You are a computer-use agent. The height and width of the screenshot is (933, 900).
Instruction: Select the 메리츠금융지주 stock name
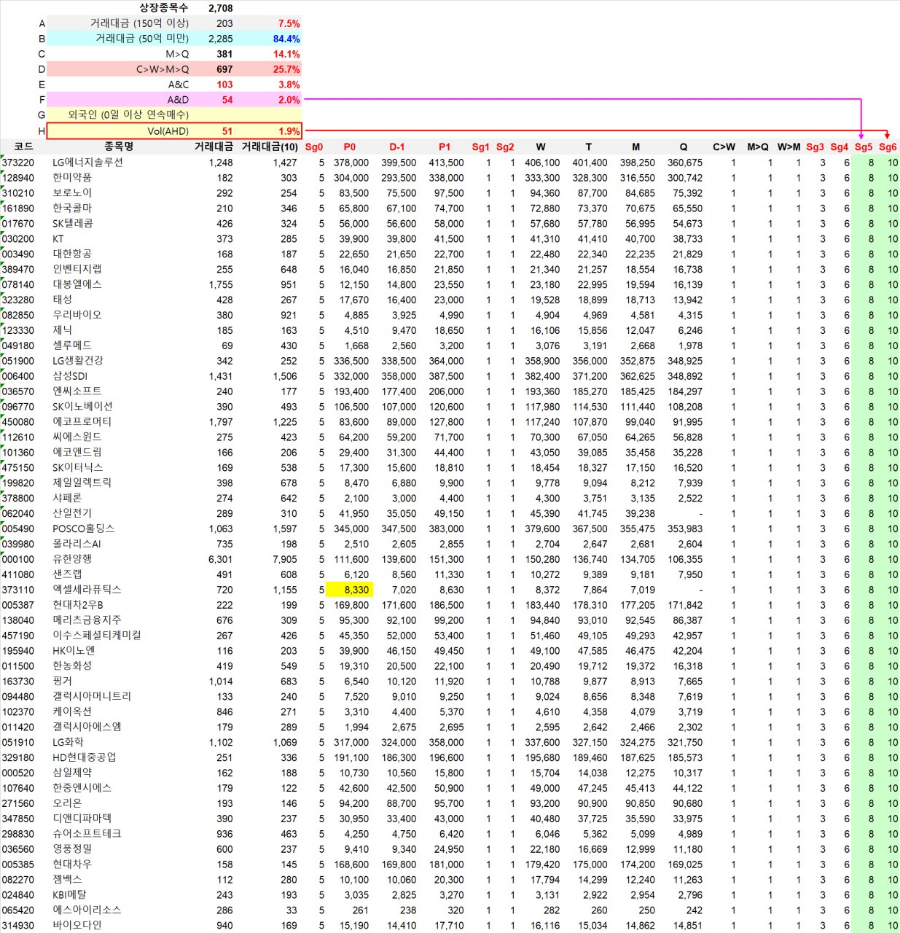click(x=87, y=620)
